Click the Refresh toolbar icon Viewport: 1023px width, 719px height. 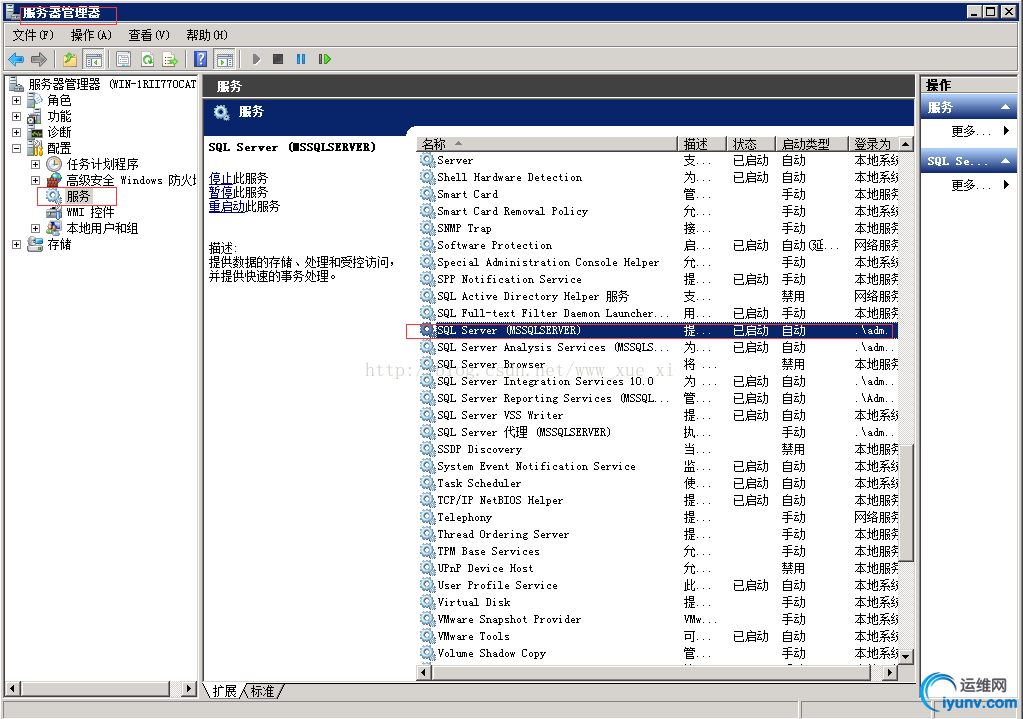147,59
